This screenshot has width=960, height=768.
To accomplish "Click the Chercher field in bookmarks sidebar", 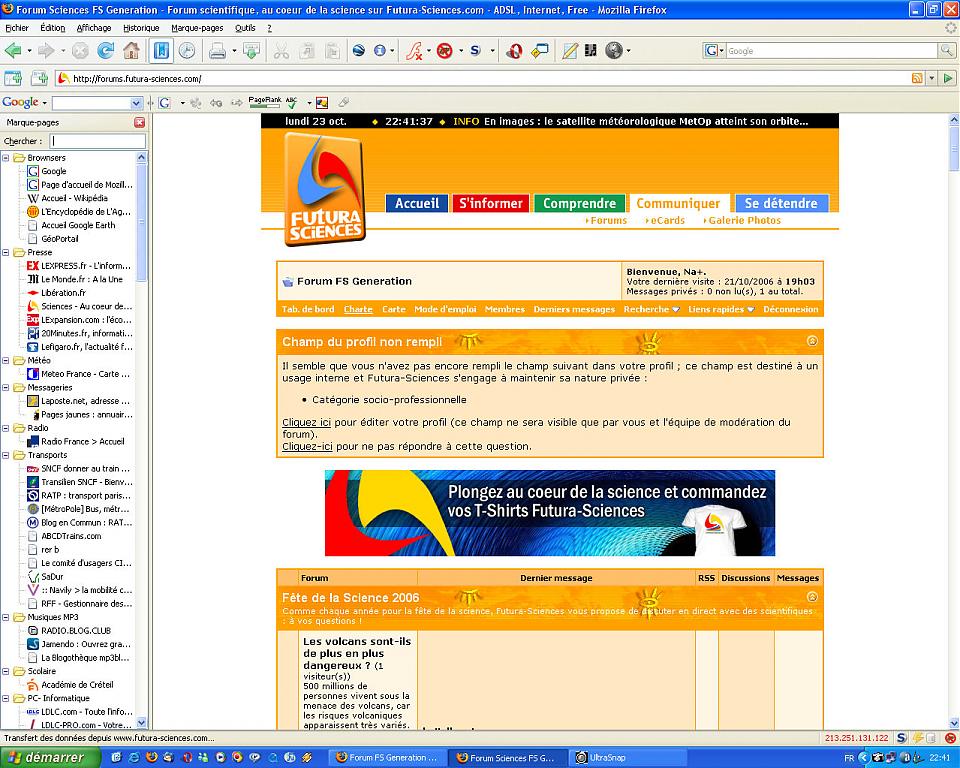I will coord(97,141).
